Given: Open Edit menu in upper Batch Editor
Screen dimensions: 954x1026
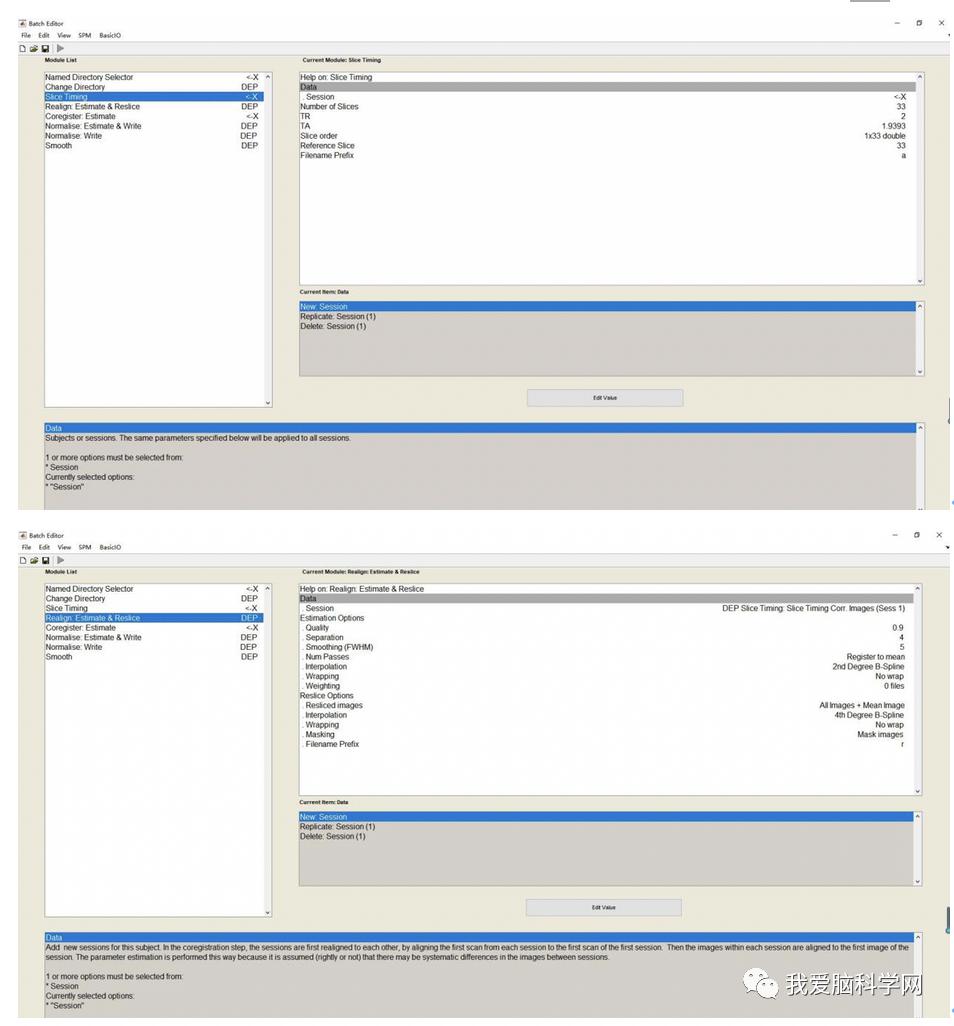Looking at the screenshot, I should tap(44, 35).
